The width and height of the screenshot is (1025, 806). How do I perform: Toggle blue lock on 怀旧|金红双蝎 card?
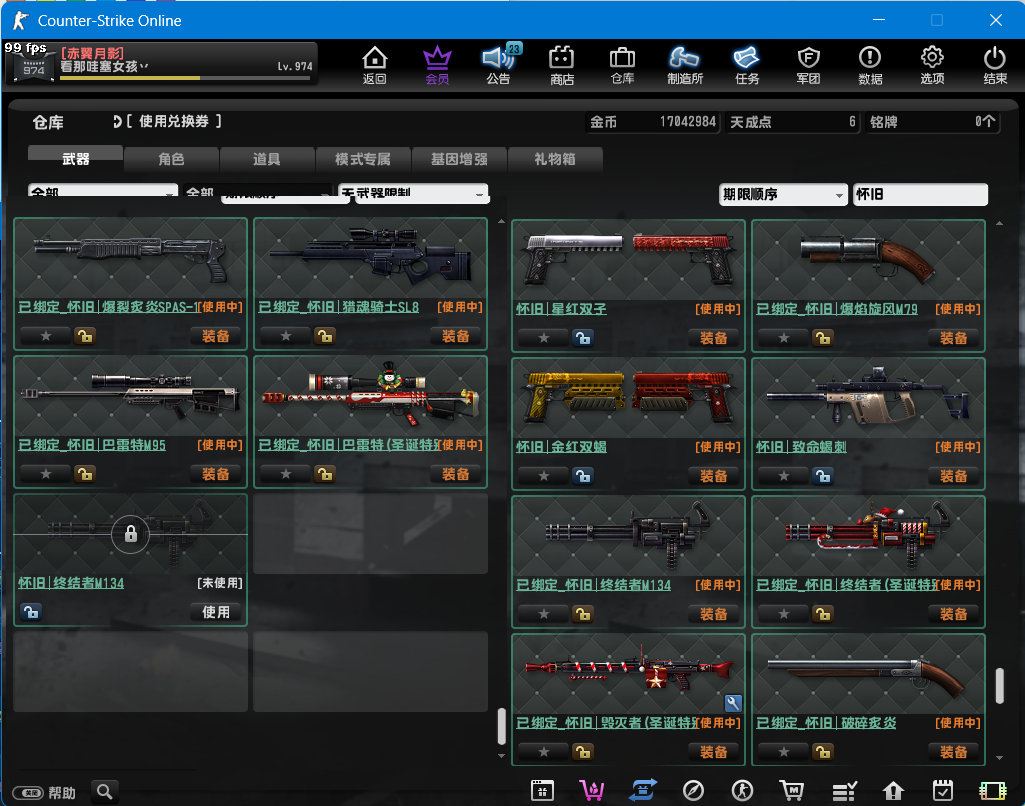click(x=583, y=476)
